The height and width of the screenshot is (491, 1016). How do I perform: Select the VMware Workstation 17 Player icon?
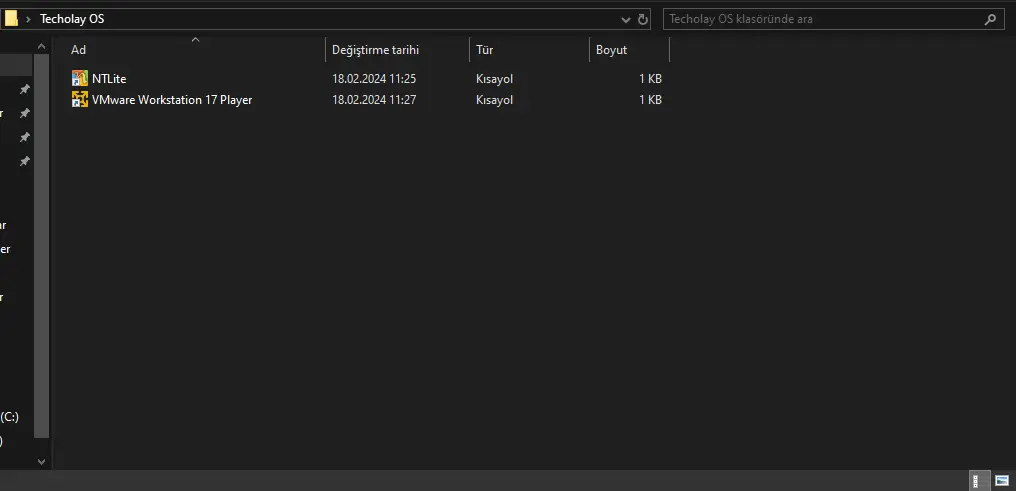coord(80,100)
